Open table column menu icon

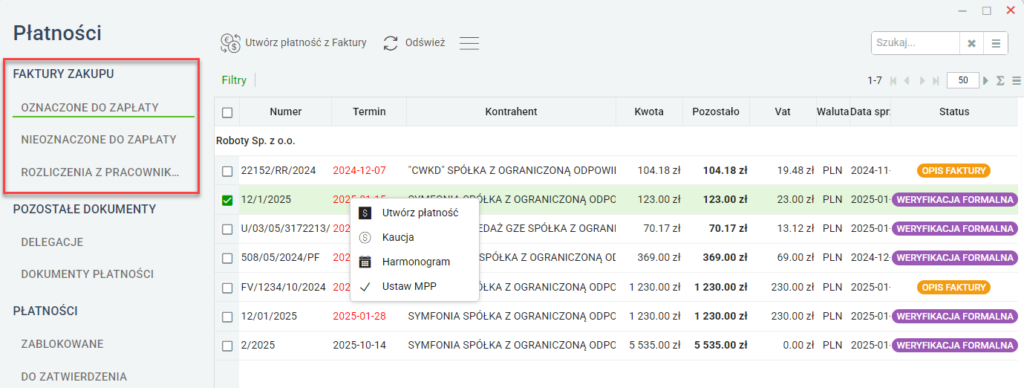1016,81
